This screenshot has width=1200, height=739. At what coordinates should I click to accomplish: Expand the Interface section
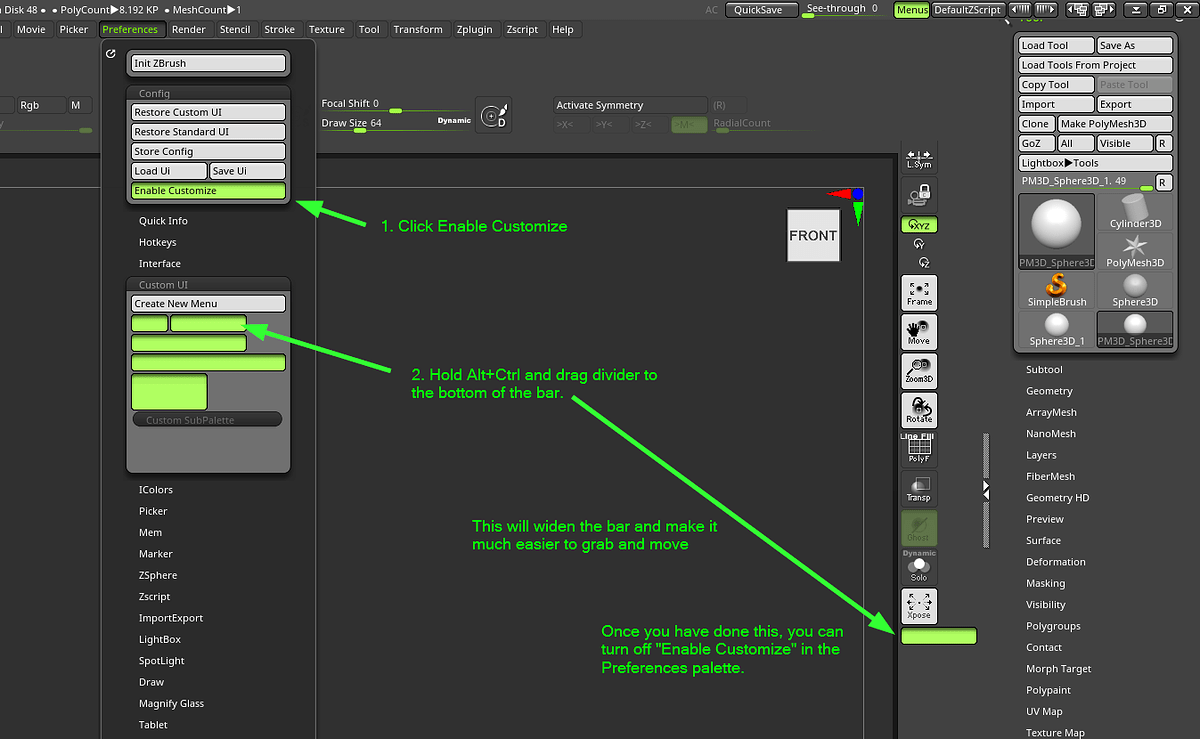click(160, 264)
